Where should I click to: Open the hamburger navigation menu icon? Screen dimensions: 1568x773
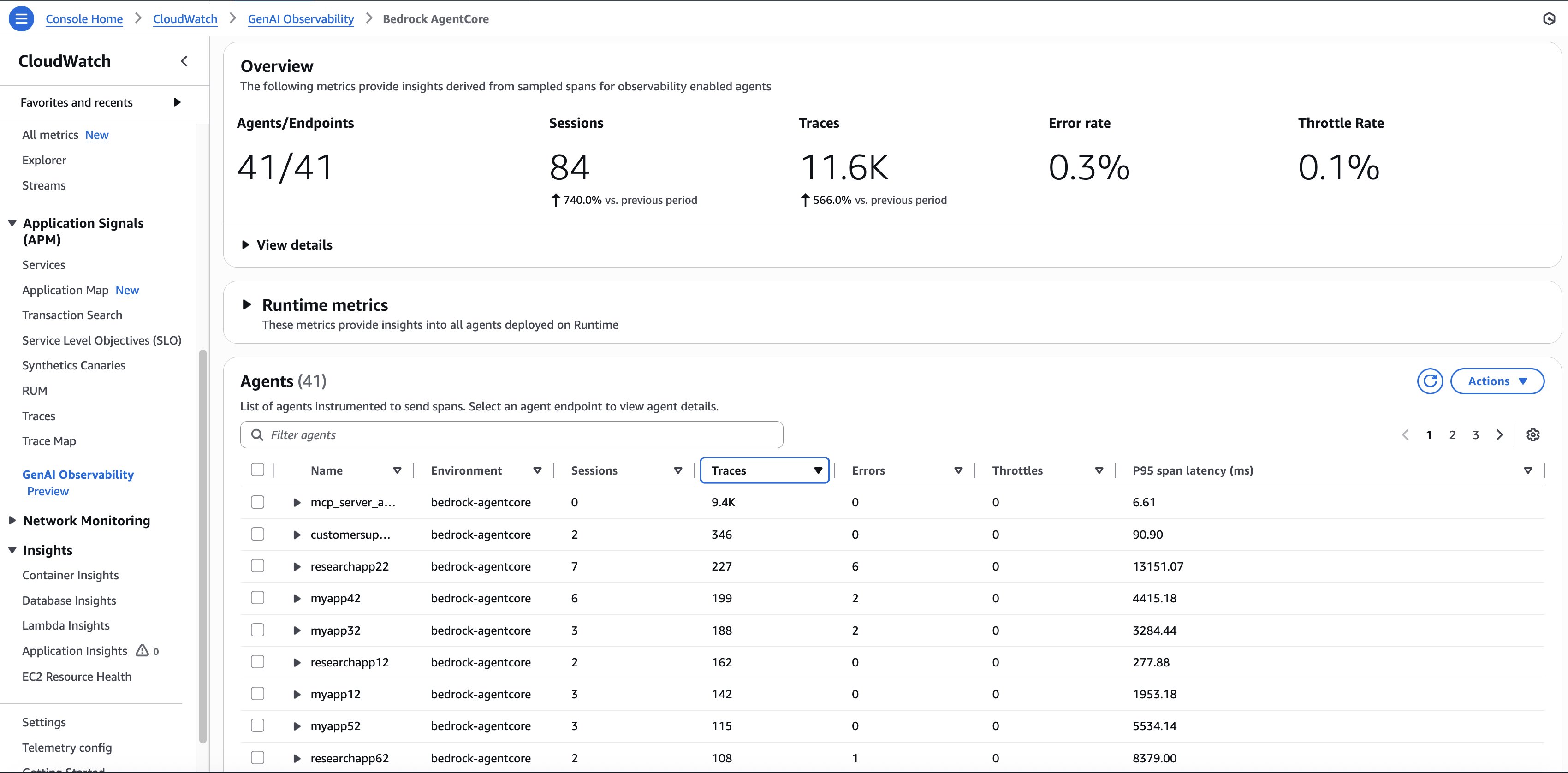click(x=21, y=19)
